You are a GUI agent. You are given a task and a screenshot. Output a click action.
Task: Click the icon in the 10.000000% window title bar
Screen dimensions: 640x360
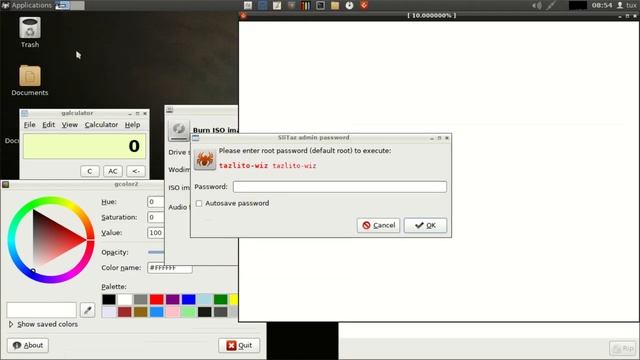click(243, 16)
